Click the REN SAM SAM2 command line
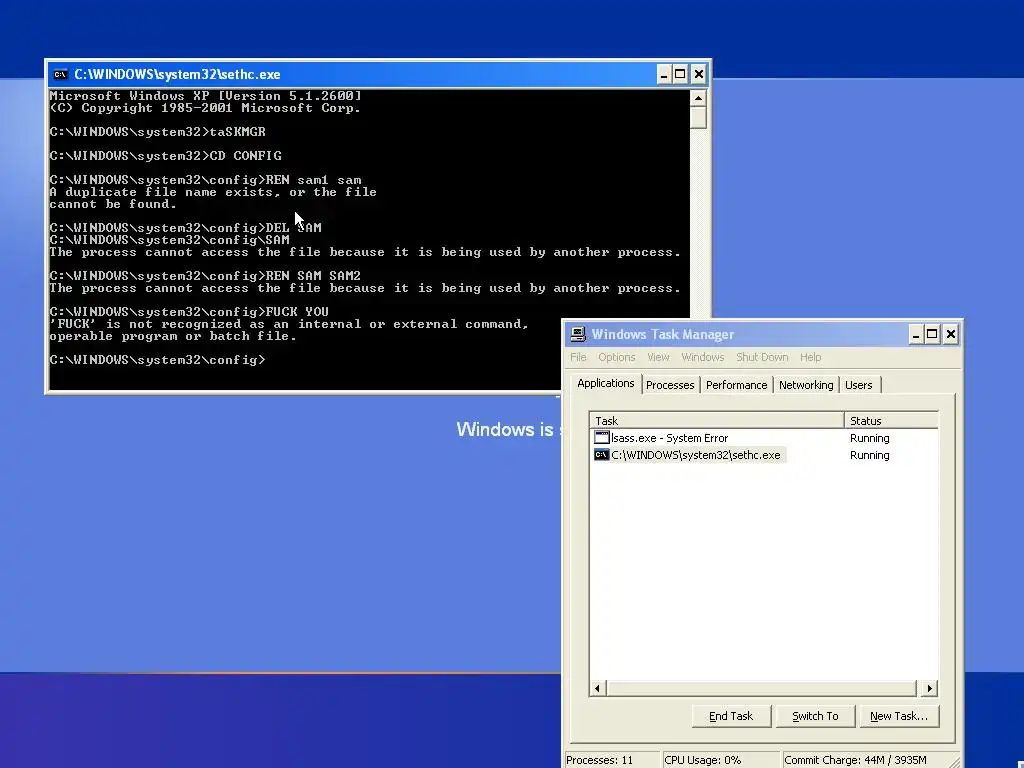This screenshot has height=768, width=1024. 205,276
